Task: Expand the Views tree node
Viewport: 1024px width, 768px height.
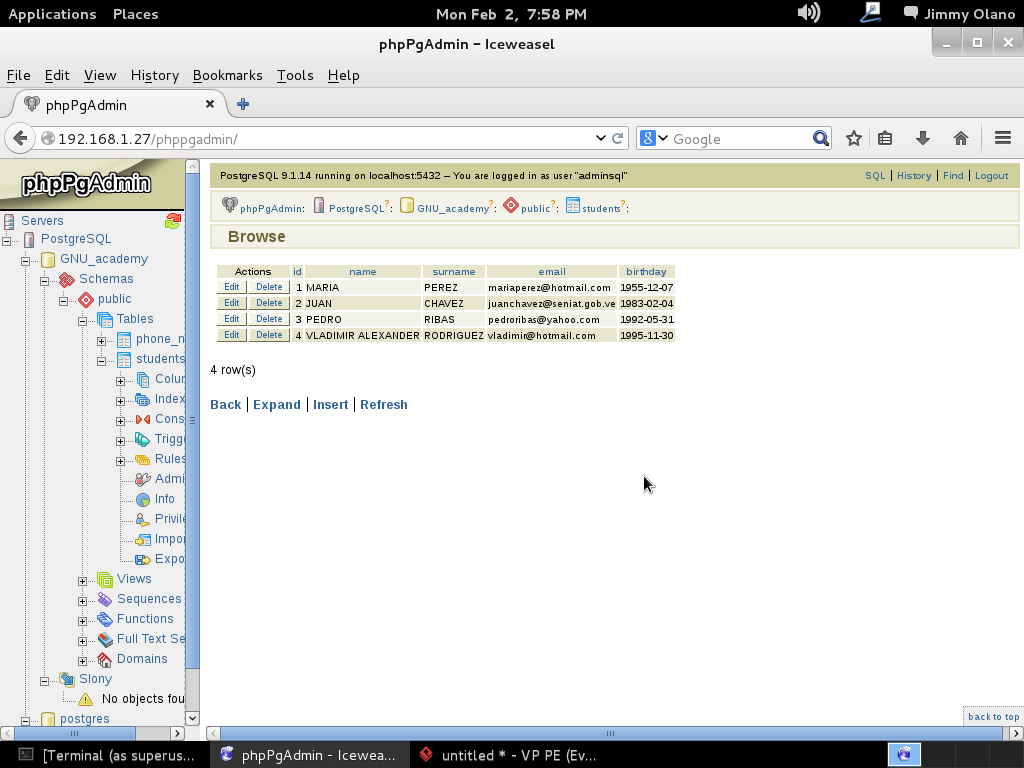Action: [83, 580]
